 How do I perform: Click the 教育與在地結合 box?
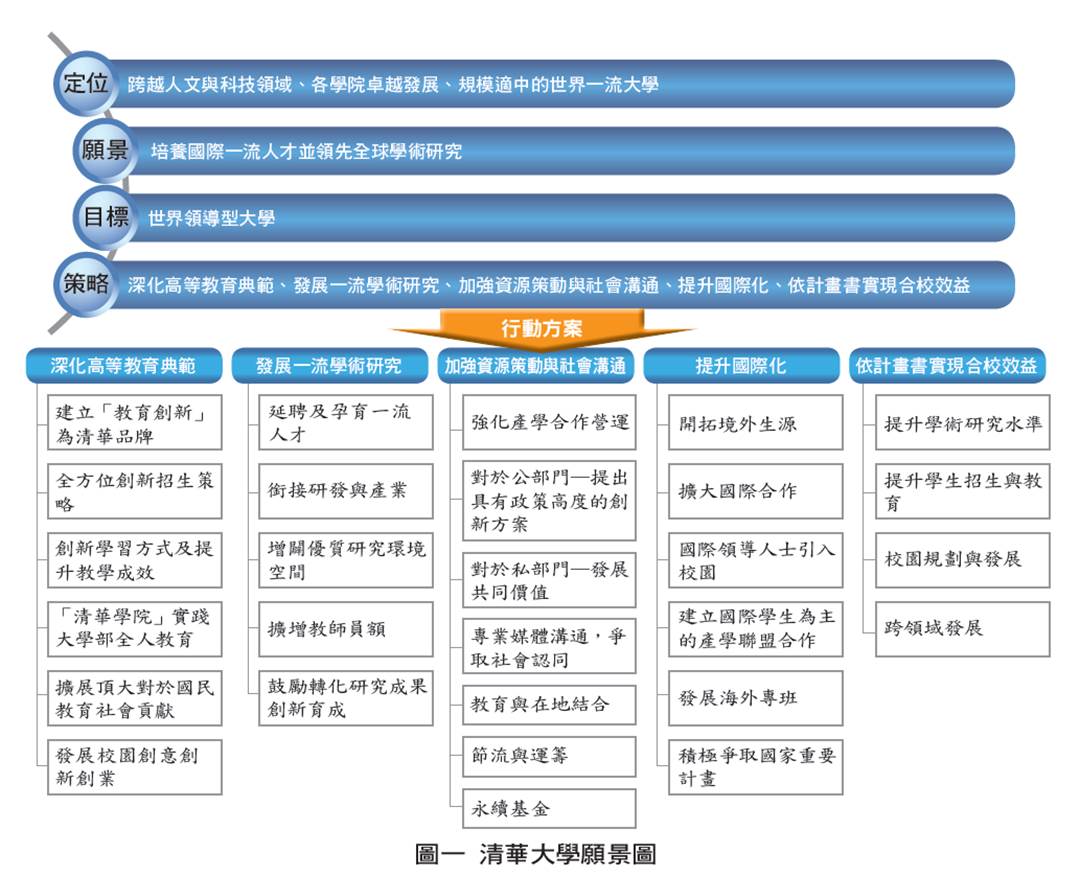point(549,704)
